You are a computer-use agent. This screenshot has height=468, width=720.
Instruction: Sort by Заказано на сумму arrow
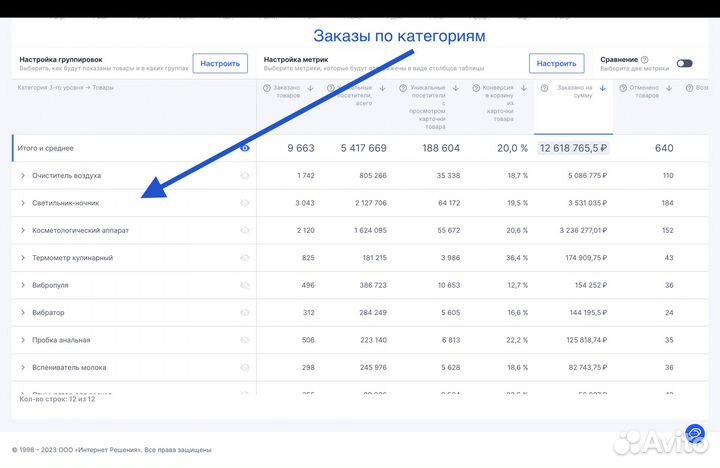click(x=603, y=88)
